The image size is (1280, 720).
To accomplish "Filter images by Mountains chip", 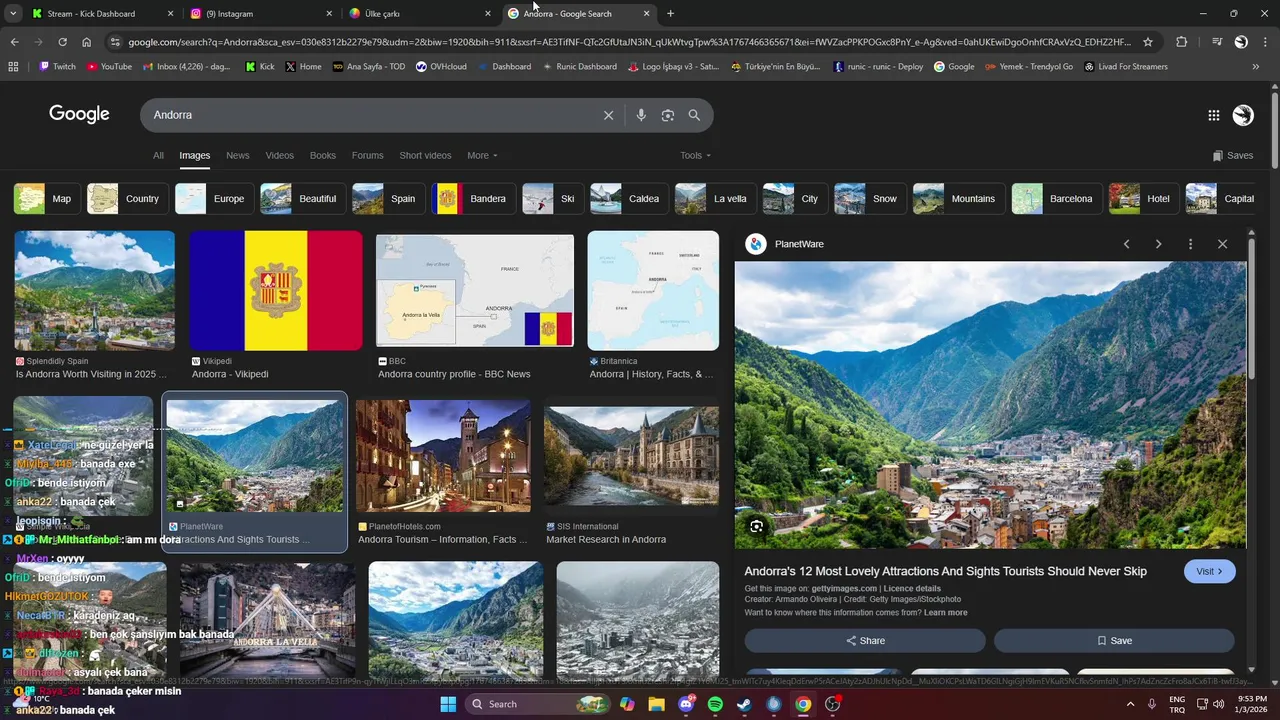I will (x=958, y=199).
